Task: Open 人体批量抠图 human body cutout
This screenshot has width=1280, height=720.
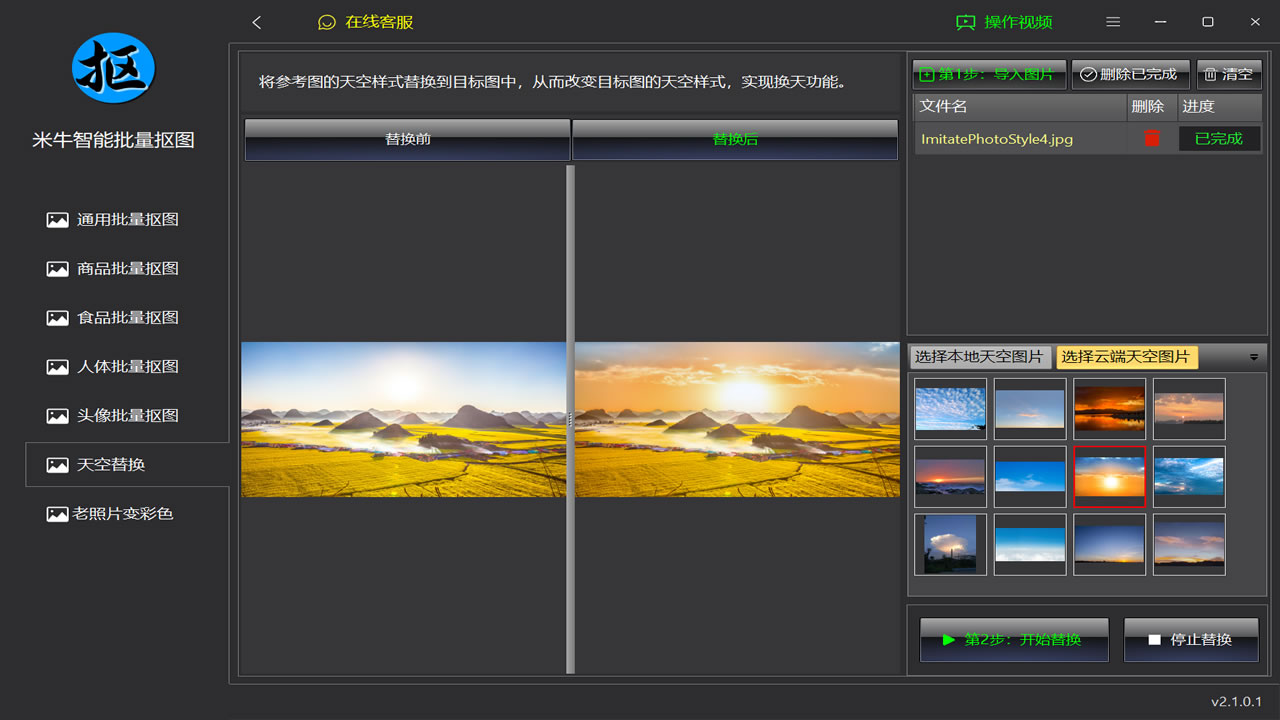Action: point(113,367)
